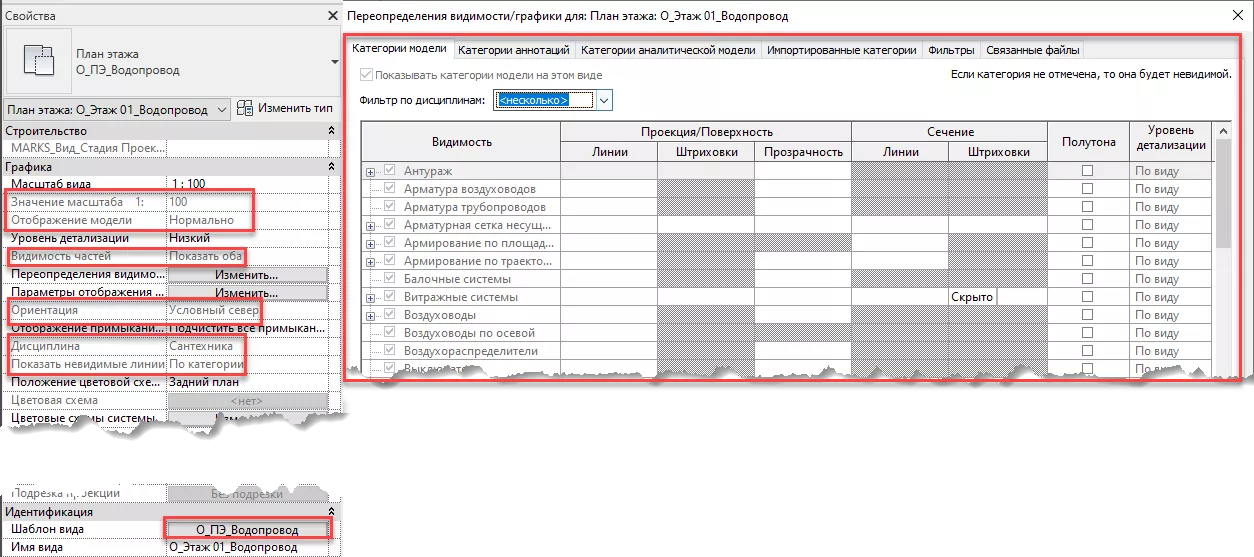The width and height of the screenshot is (1254, 557).
Task: Switch to the Фильтры tab
Action: tap(950, 50)
